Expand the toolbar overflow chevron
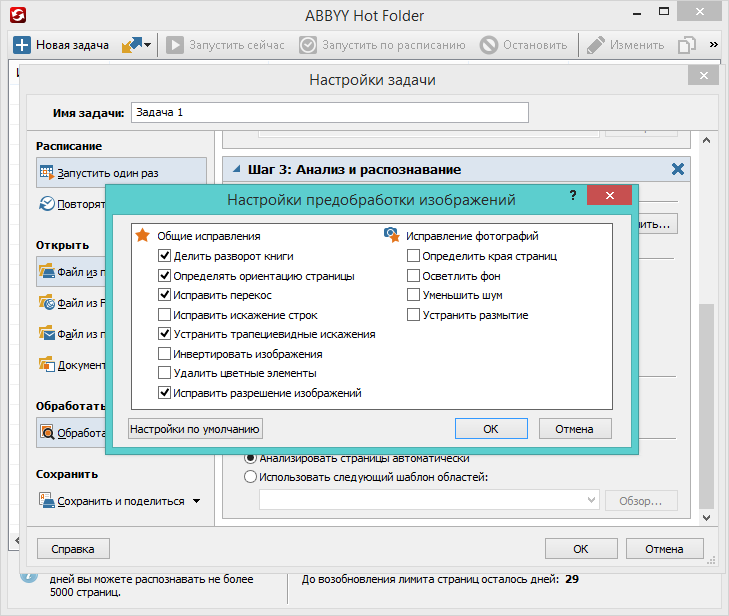Image resolution: width=729 pixels, height=616 pixels. point(714,45)
